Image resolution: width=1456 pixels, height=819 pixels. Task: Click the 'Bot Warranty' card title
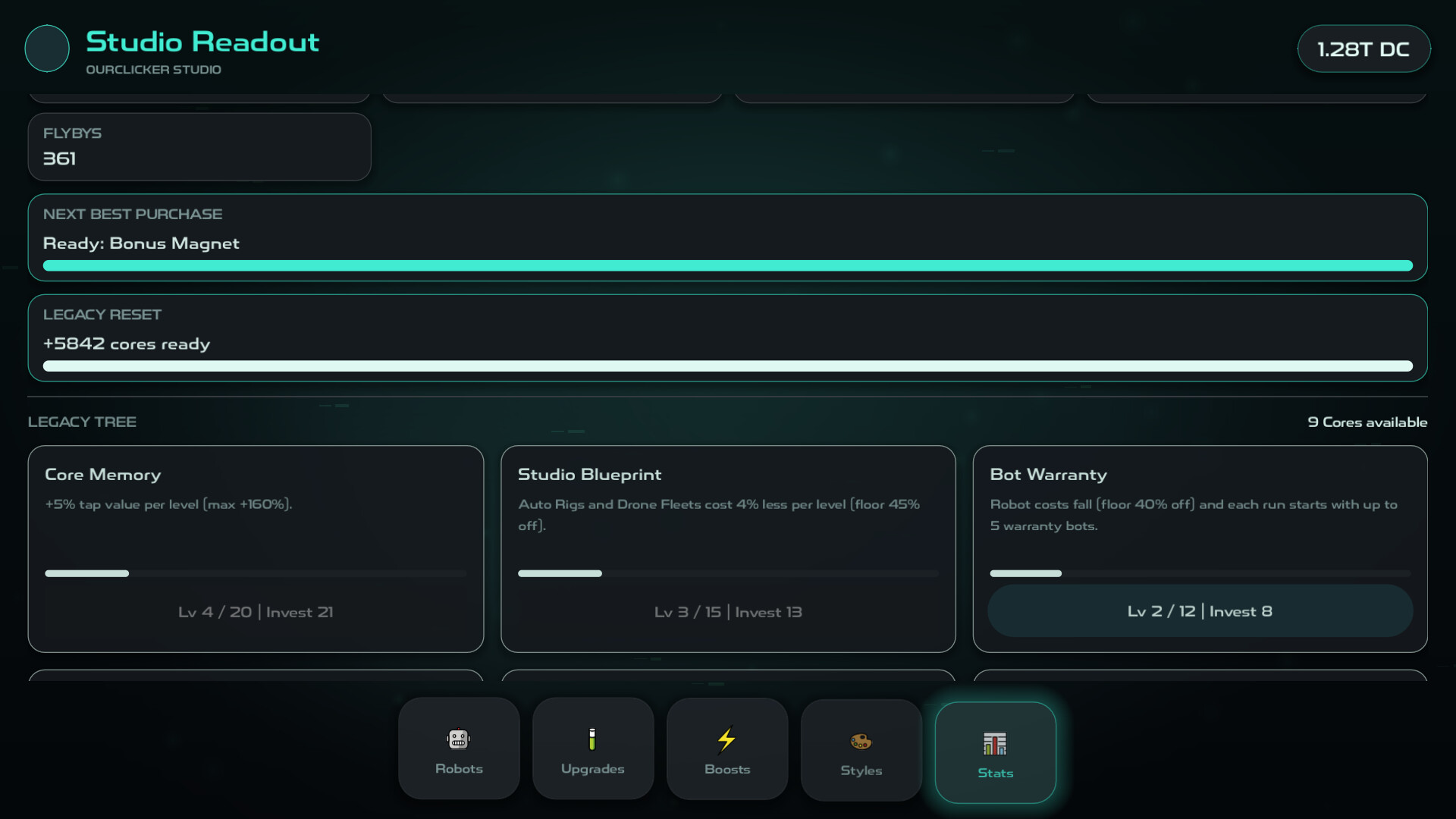click(x=1048, y=475)
